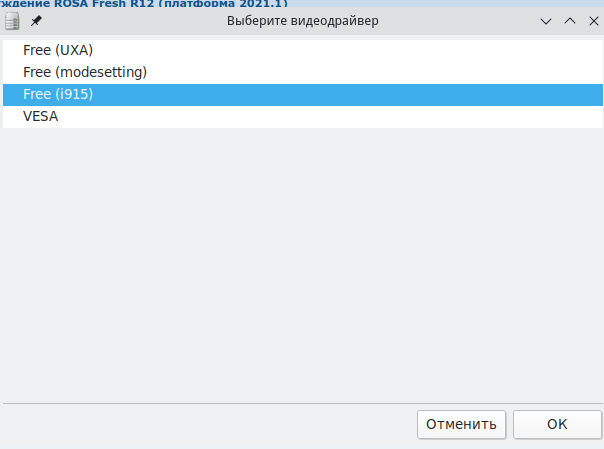The height and width of the screenshot is (449, 604).
Task: Click the 'Выберите видеодрайвер' title bar text
Action: point(302,21)
